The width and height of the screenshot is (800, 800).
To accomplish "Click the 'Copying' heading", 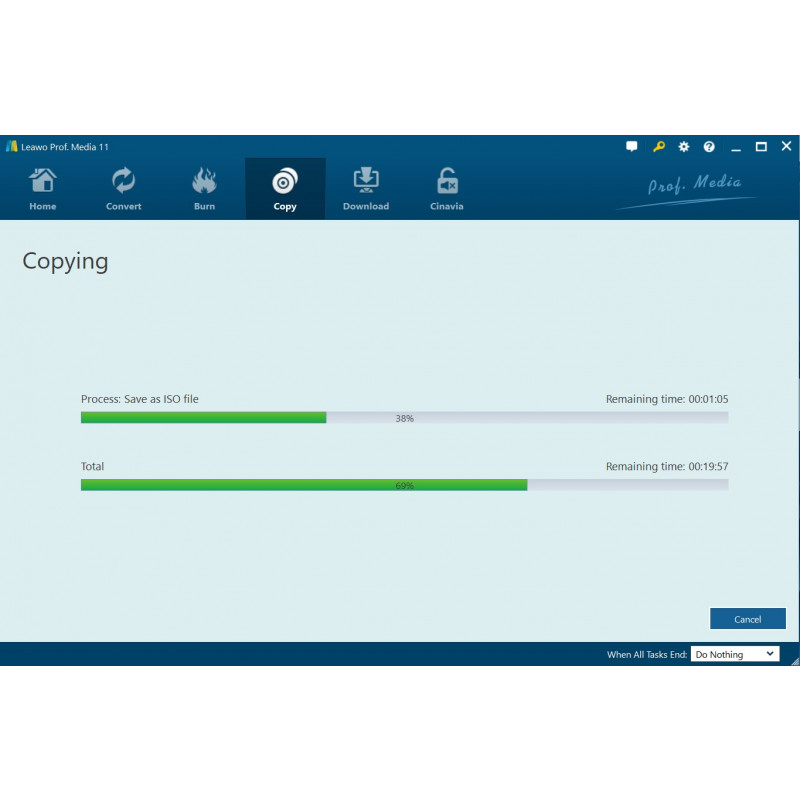I will 65,262.
